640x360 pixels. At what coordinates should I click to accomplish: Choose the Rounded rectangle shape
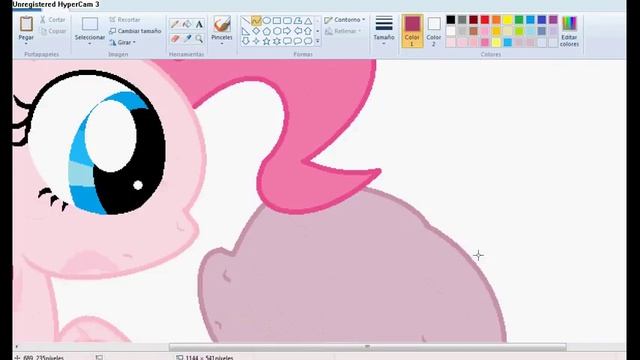[287, 20]
